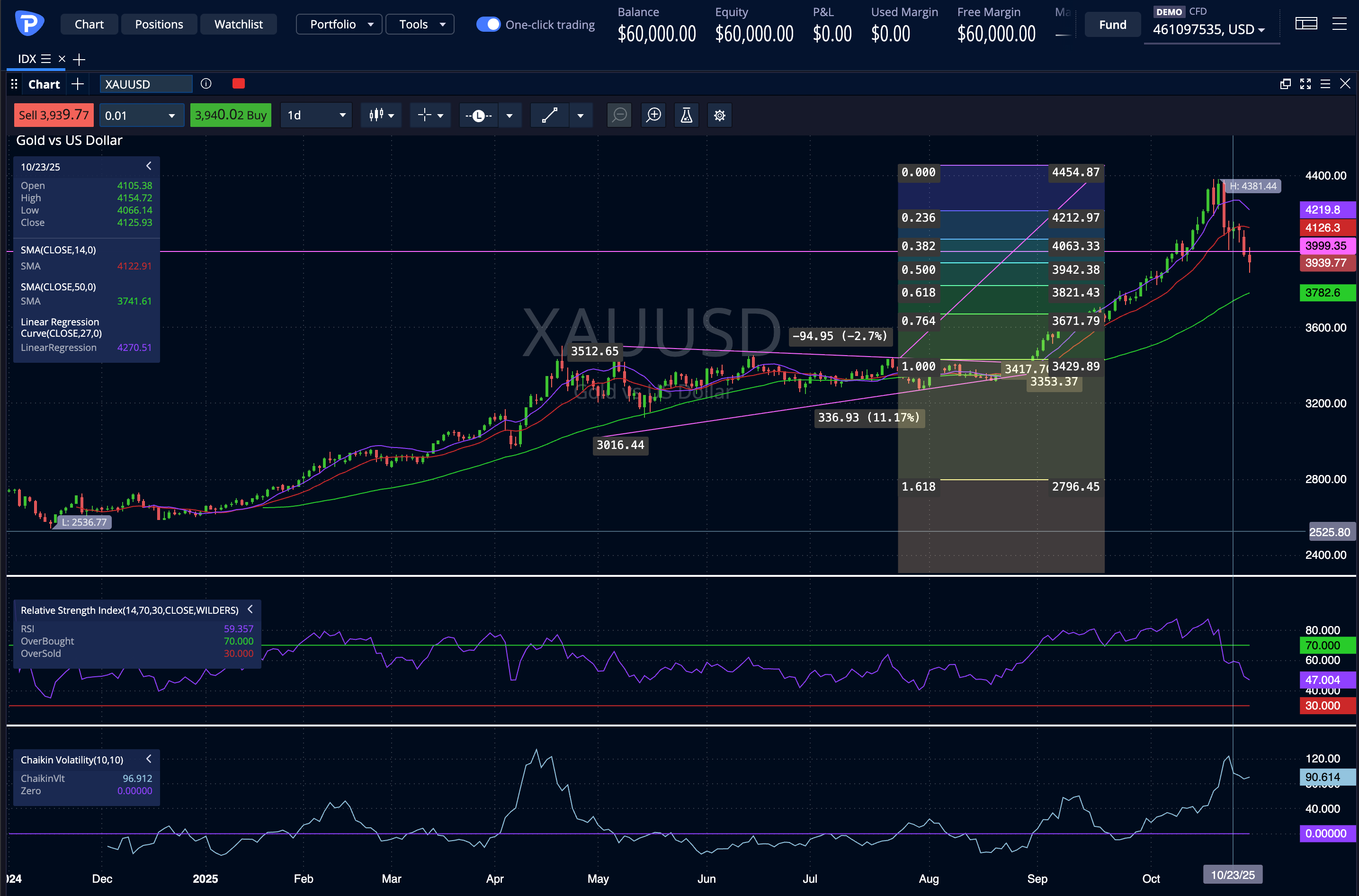The height and width of the screenshot is (896, 1359).
Task: Switch to the Positions tab
Action: [x=159, y=25]
